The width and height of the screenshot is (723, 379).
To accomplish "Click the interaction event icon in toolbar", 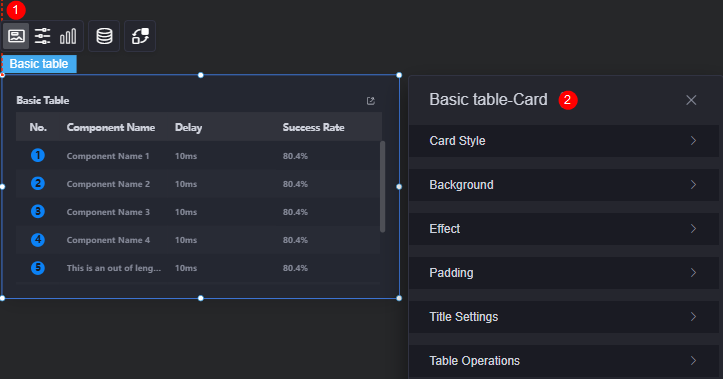I will coord(140,36).
